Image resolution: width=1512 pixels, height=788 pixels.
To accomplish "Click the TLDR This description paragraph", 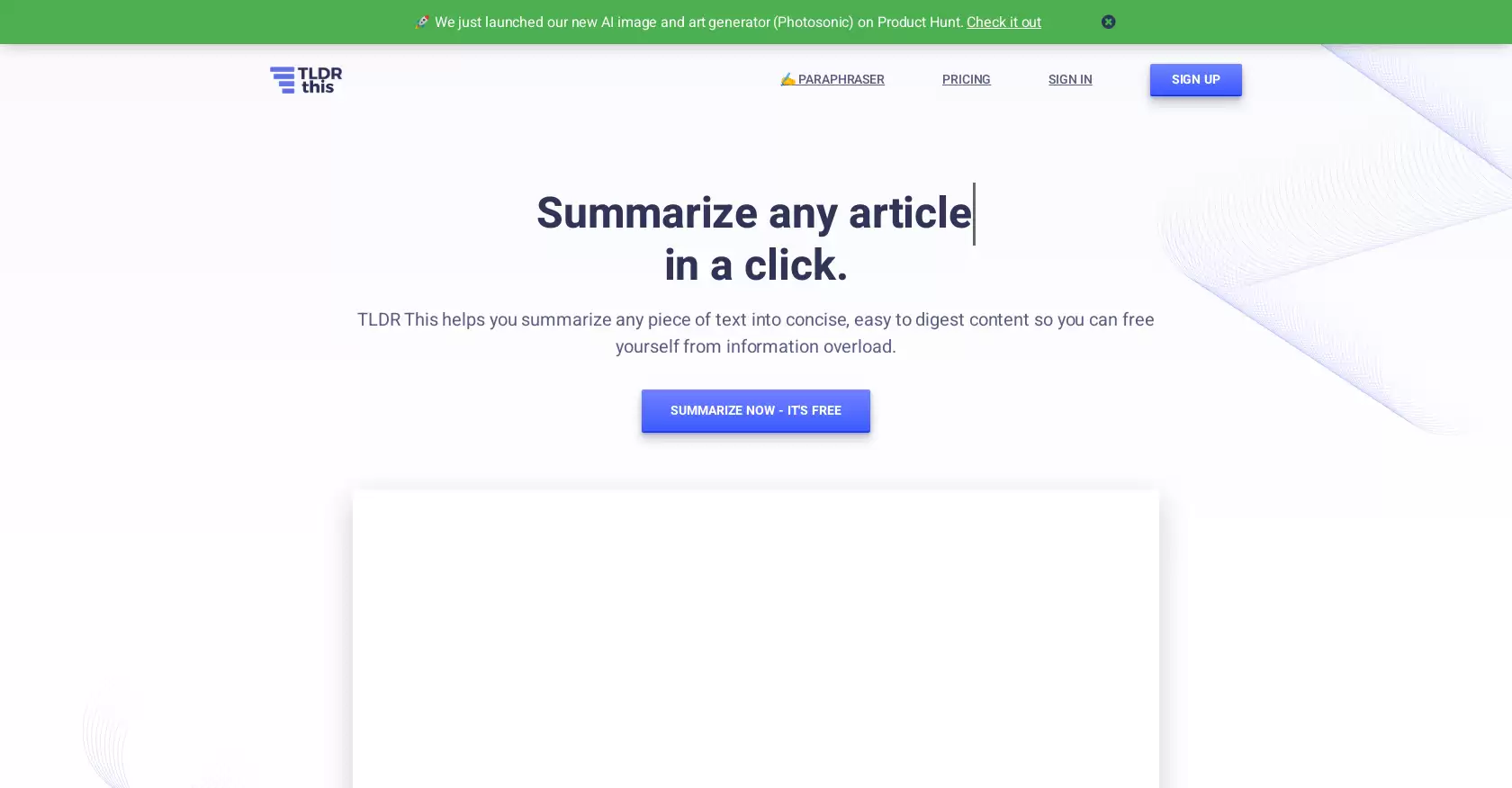I will click(756, 333).
